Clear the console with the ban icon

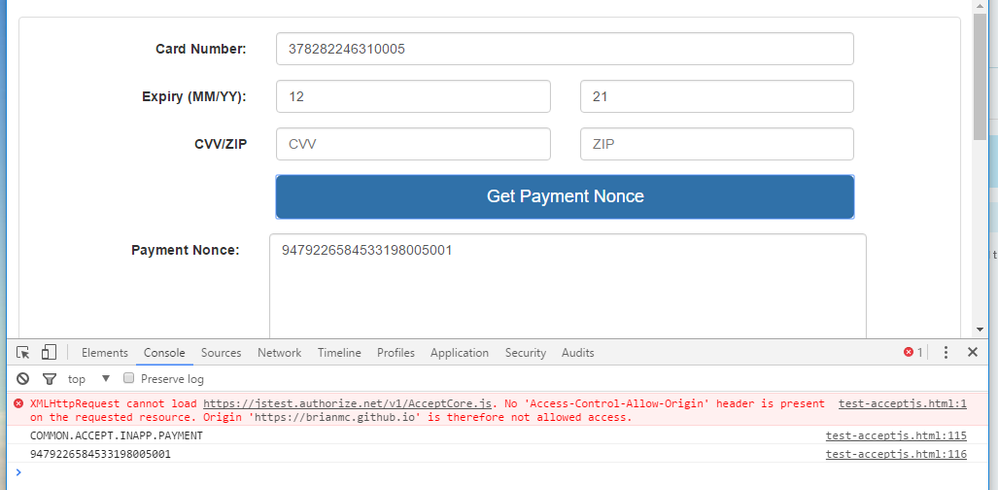(23, 379)
